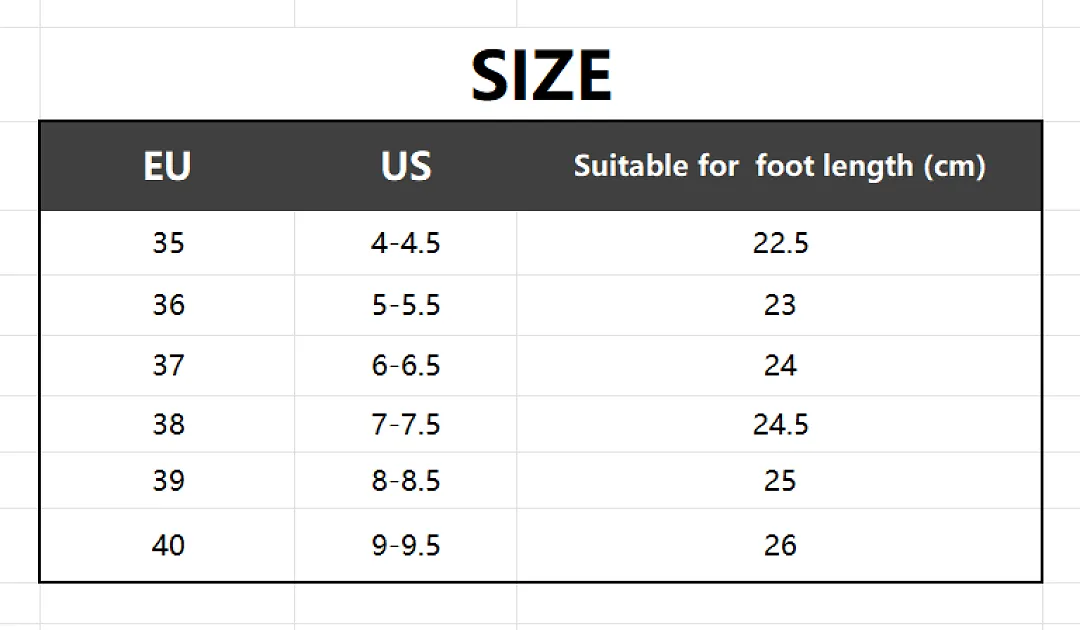Click the foot length 24 cell

pyautogui.click(x=780, y=366)
